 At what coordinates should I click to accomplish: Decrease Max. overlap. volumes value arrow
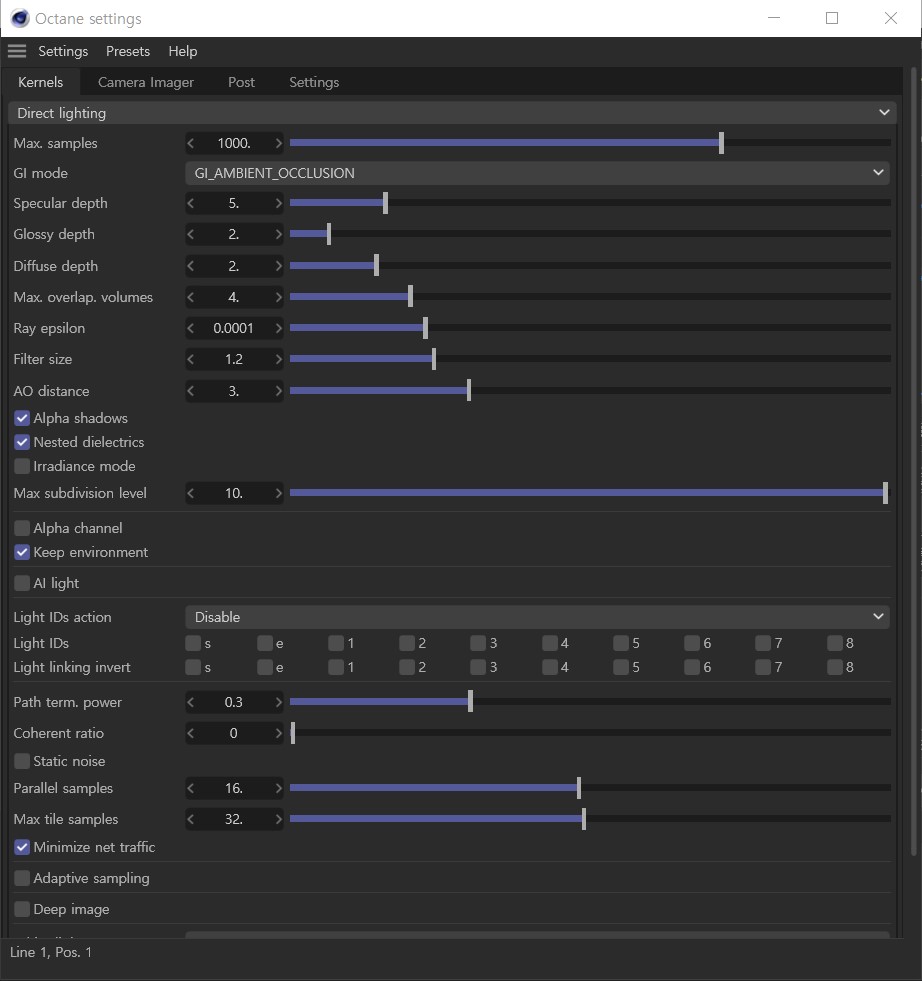191,297
